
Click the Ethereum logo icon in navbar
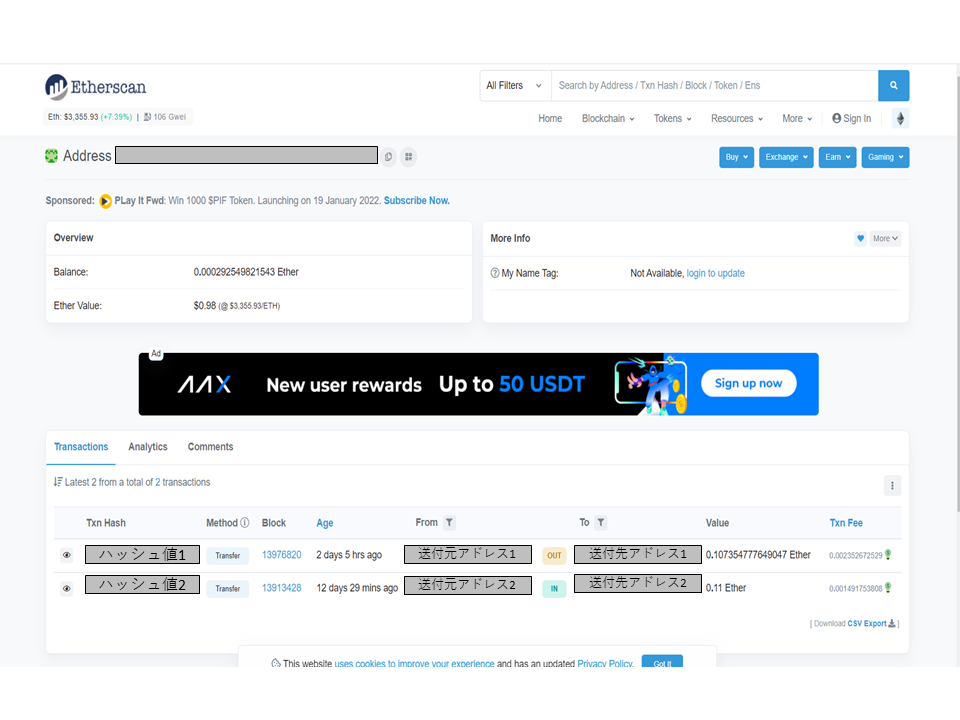tap(900, 119)
